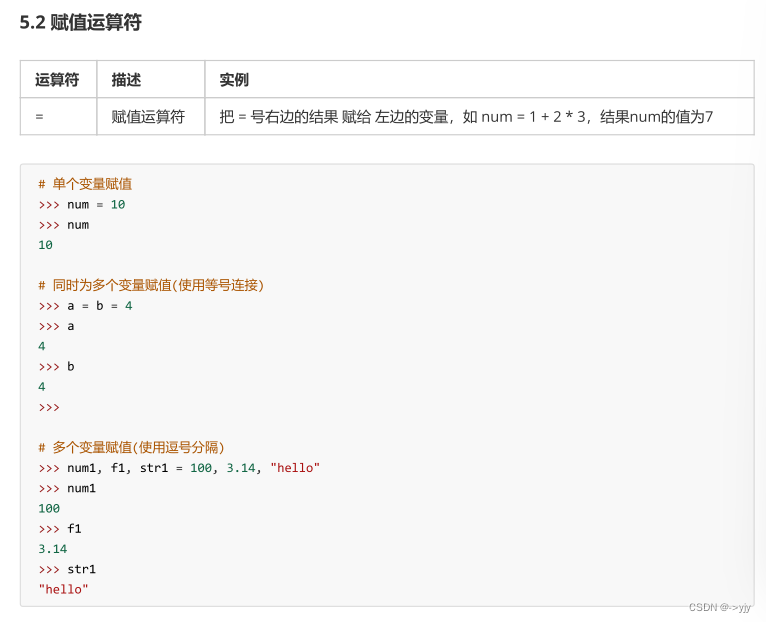The image size is (766, 622).
Task: Click the output value '100'
Action: pyautogui.click(x=49, y=509)
